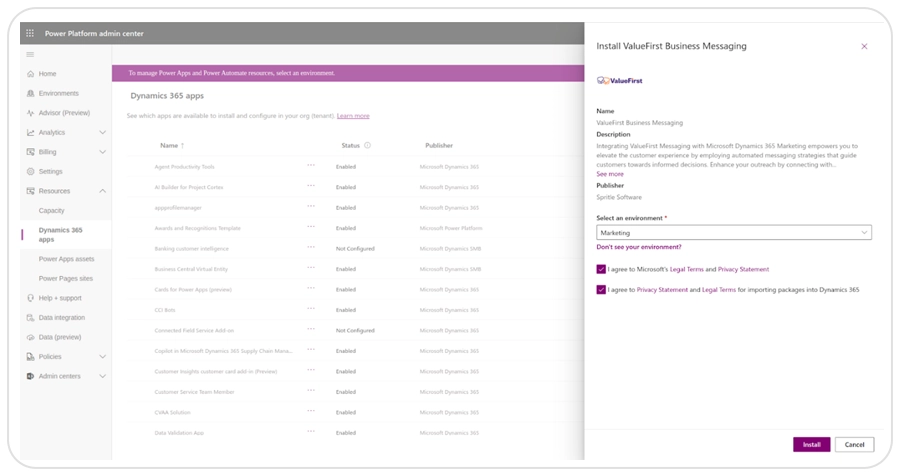This screenshot has height=476, width=900.
Task: Click the Analytics chart icon
Action: click(30, 133)
